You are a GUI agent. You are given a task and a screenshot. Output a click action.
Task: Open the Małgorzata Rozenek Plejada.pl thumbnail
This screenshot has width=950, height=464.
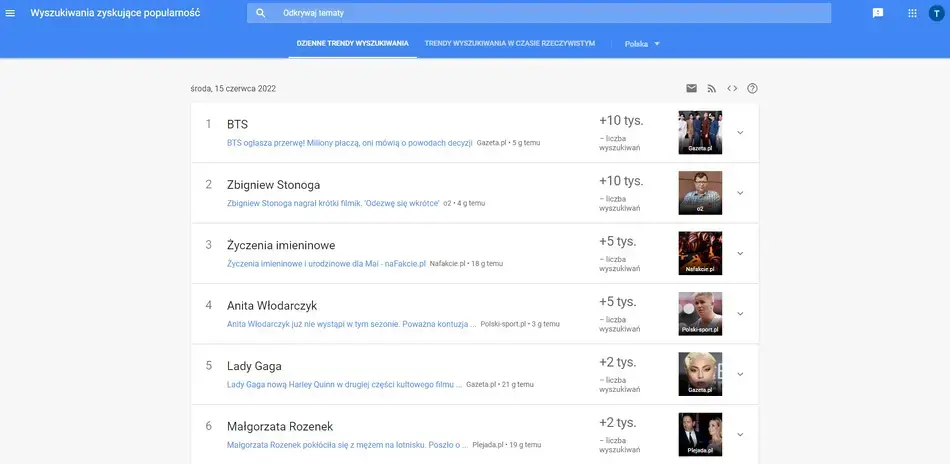[x=700, y=434]
